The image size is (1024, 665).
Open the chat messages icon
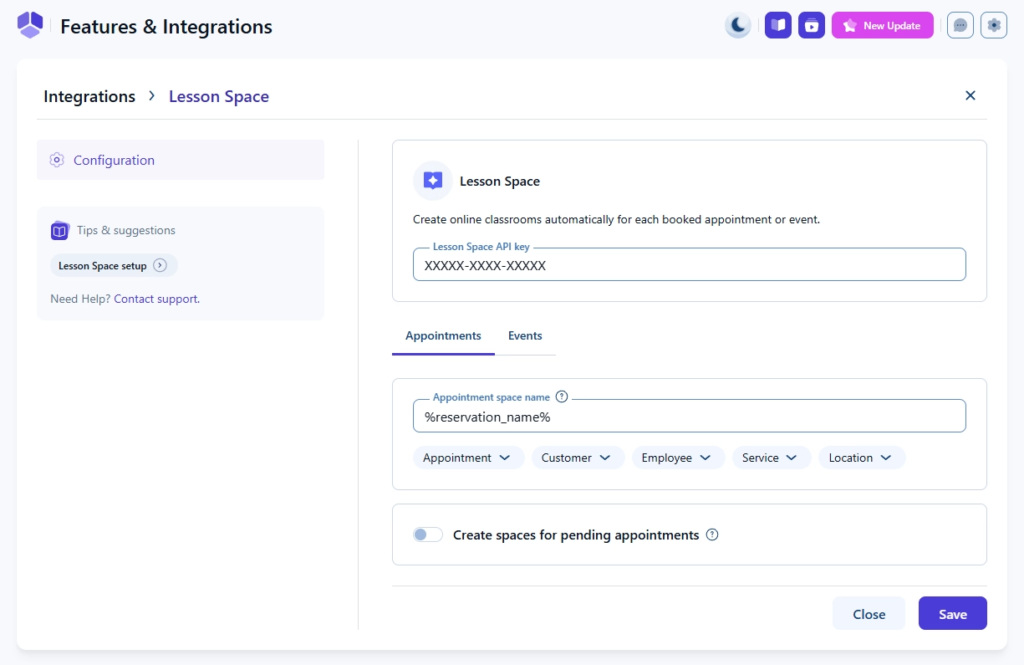tap(960, 25)
